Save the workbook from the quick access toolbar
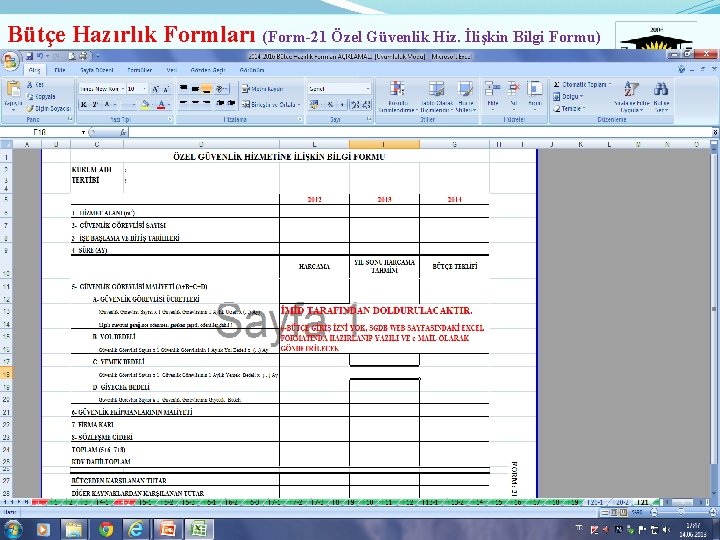 (30, 56)
